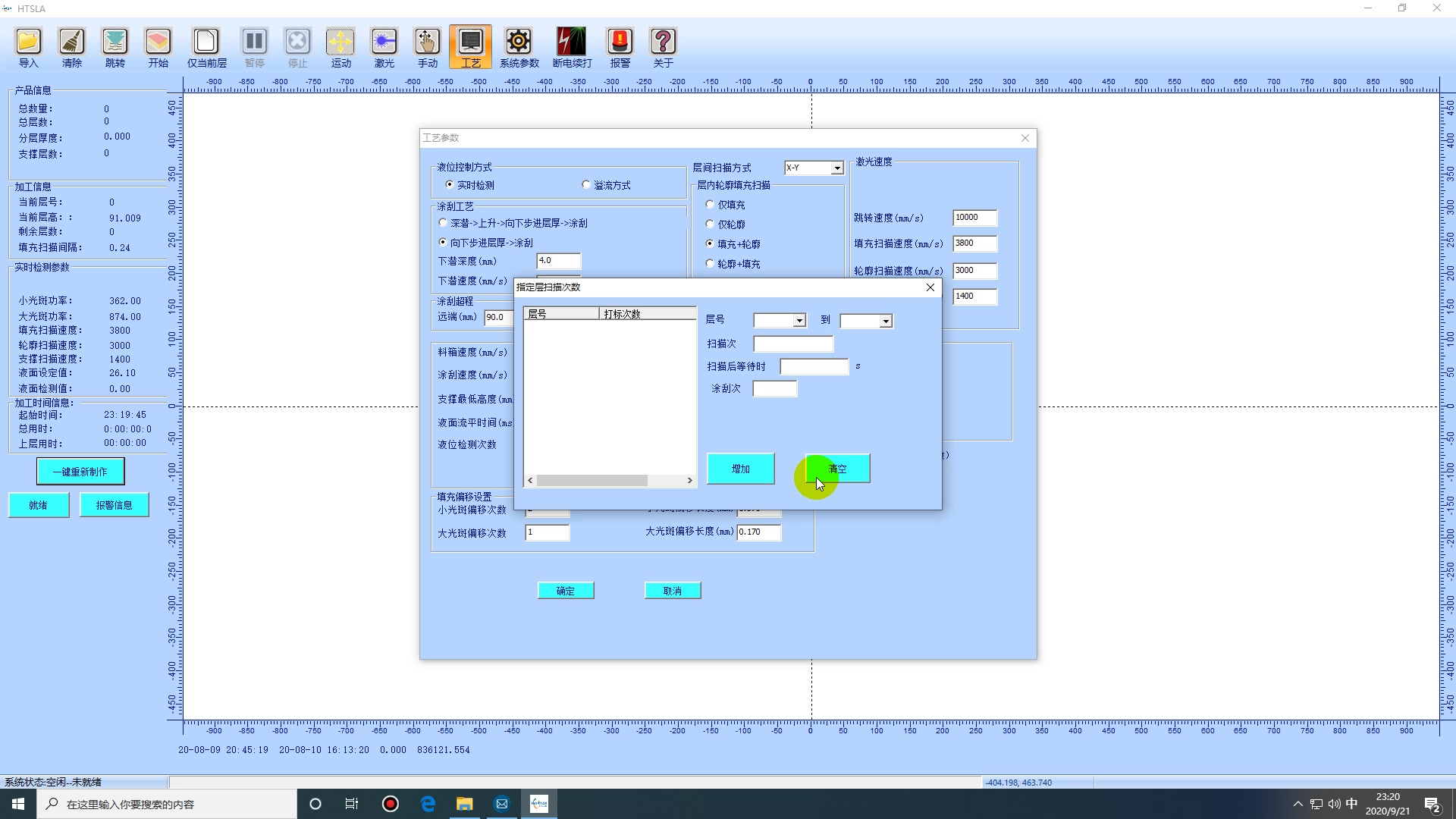Close the 指定层扫描次数 dialog

930,287
